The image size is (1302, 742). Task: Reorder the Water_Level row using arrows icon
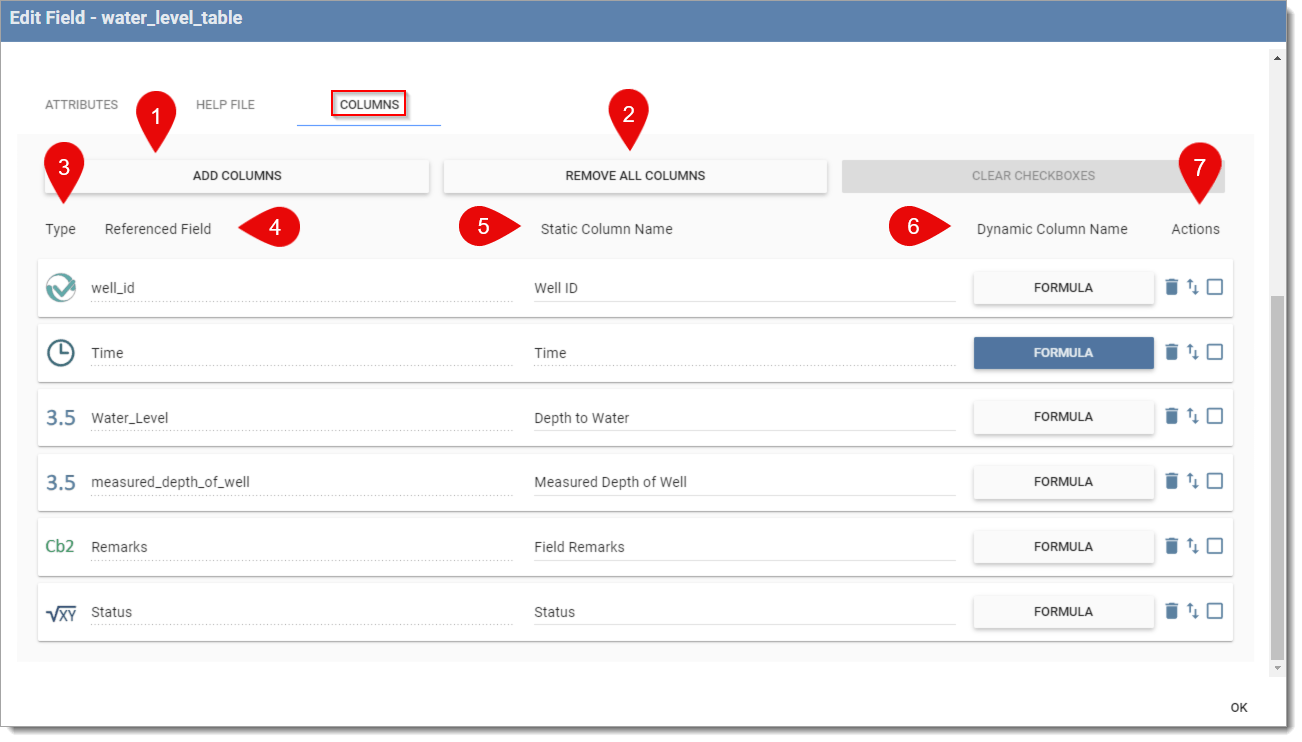1193,416
